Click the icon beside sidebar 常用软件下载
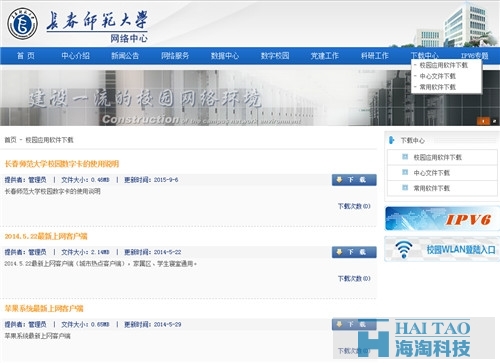 point(405,188)
